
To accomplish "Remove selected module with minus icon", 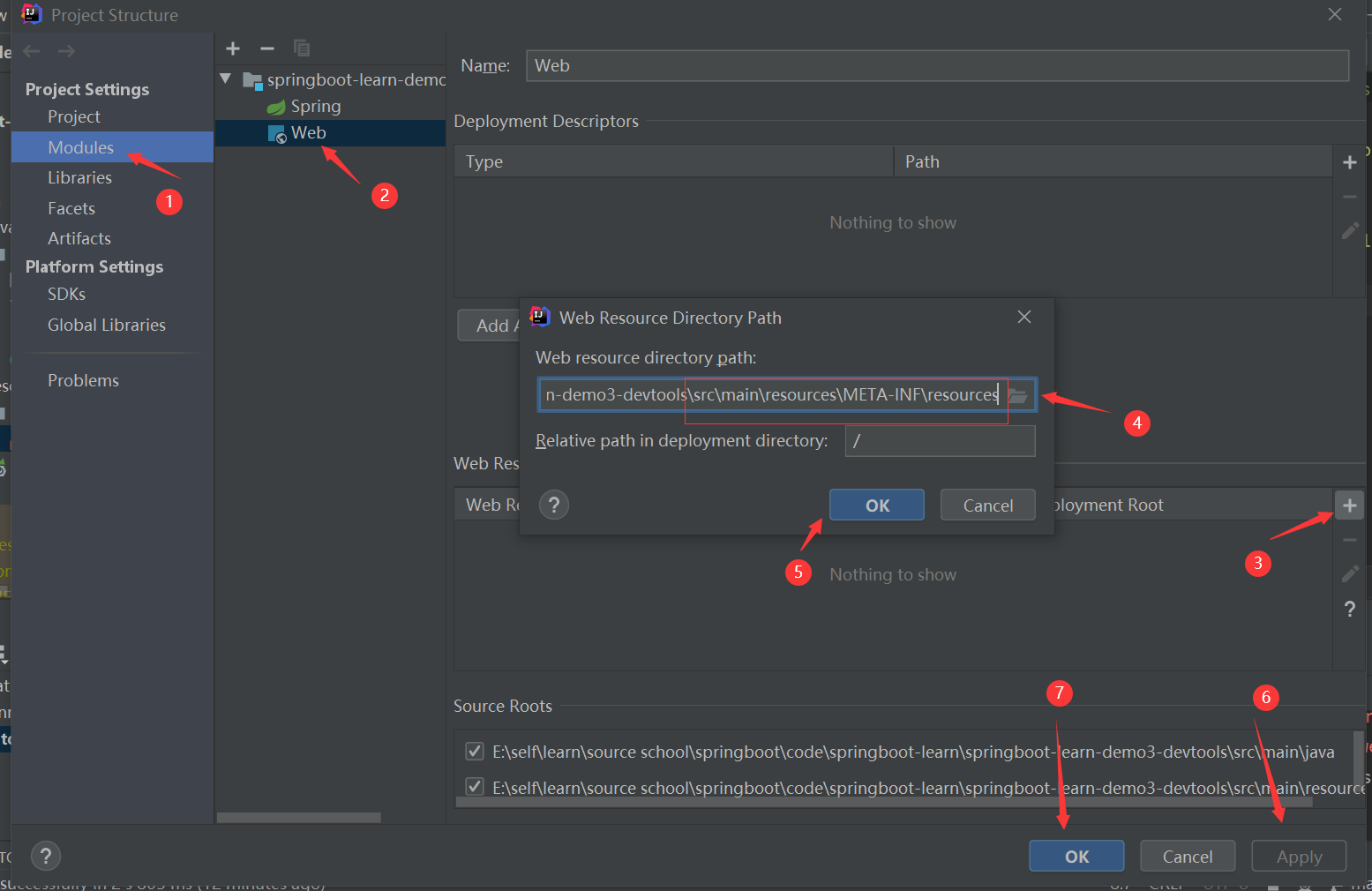I will [x=267, y=49].
